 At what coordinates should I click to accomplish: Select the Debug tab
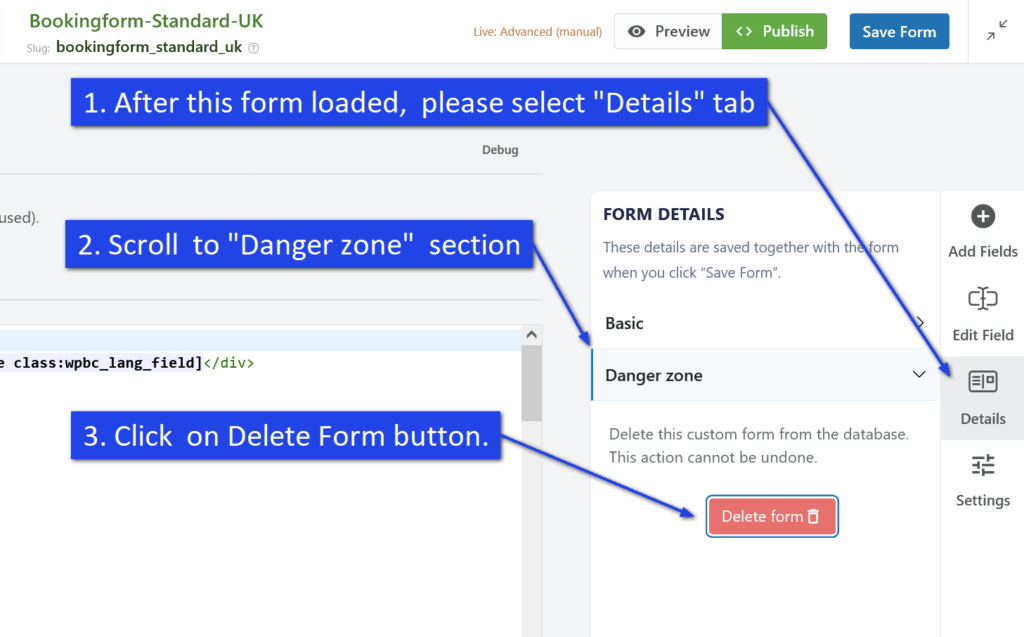500,149
